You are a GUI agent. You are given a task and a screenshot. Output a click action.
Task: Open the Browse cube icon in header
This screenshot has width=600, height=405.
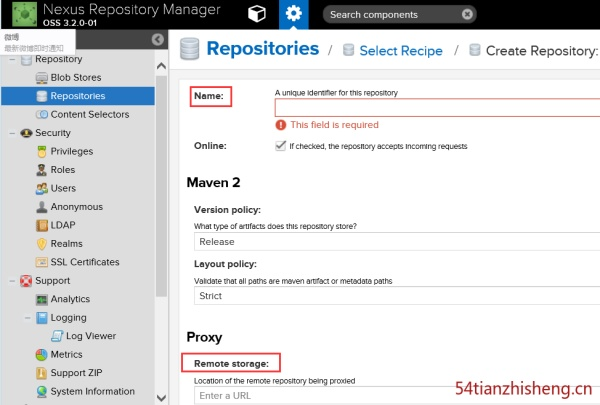(257, 14)
